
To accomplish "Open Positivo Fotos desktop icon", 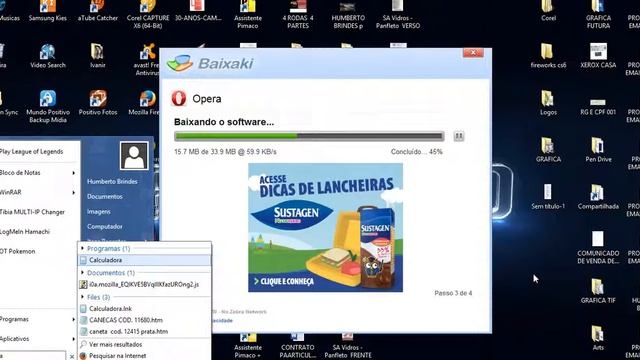I will (x=98, y=103).
